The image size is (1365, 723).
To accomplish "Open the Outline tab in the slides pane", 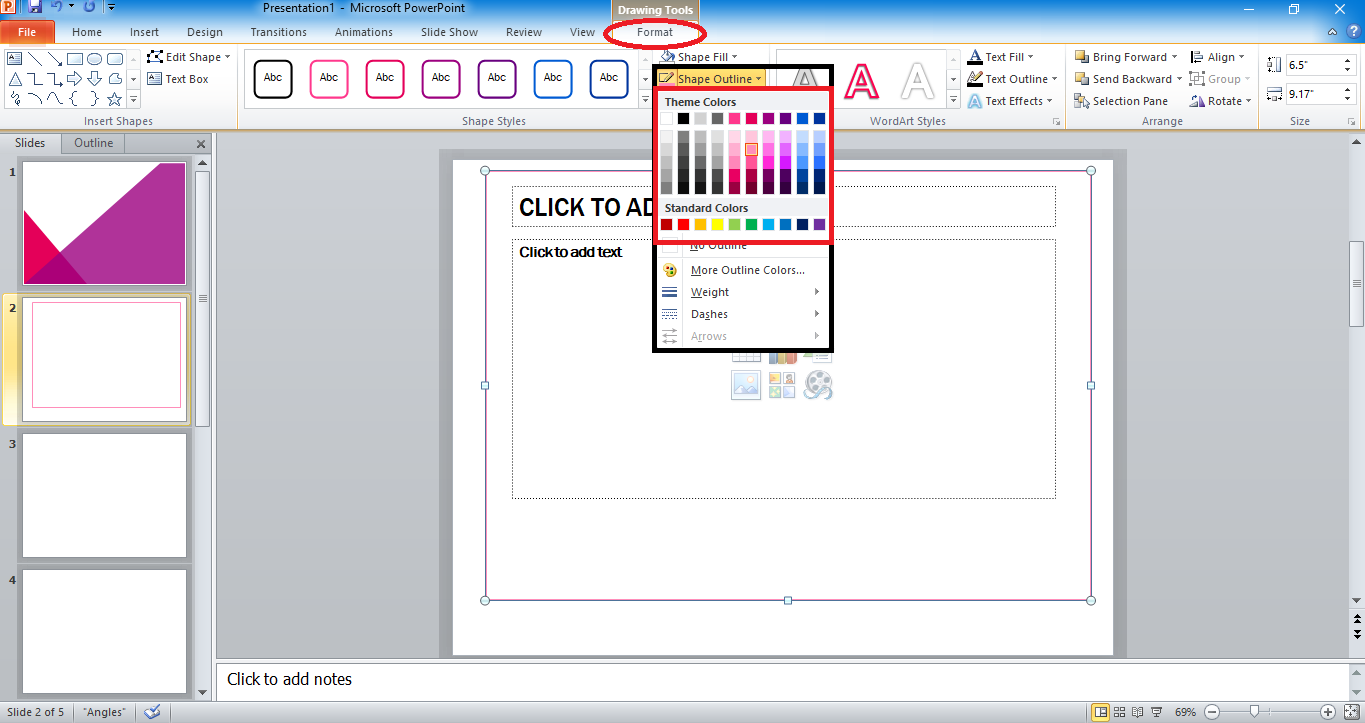I will 92,142.
